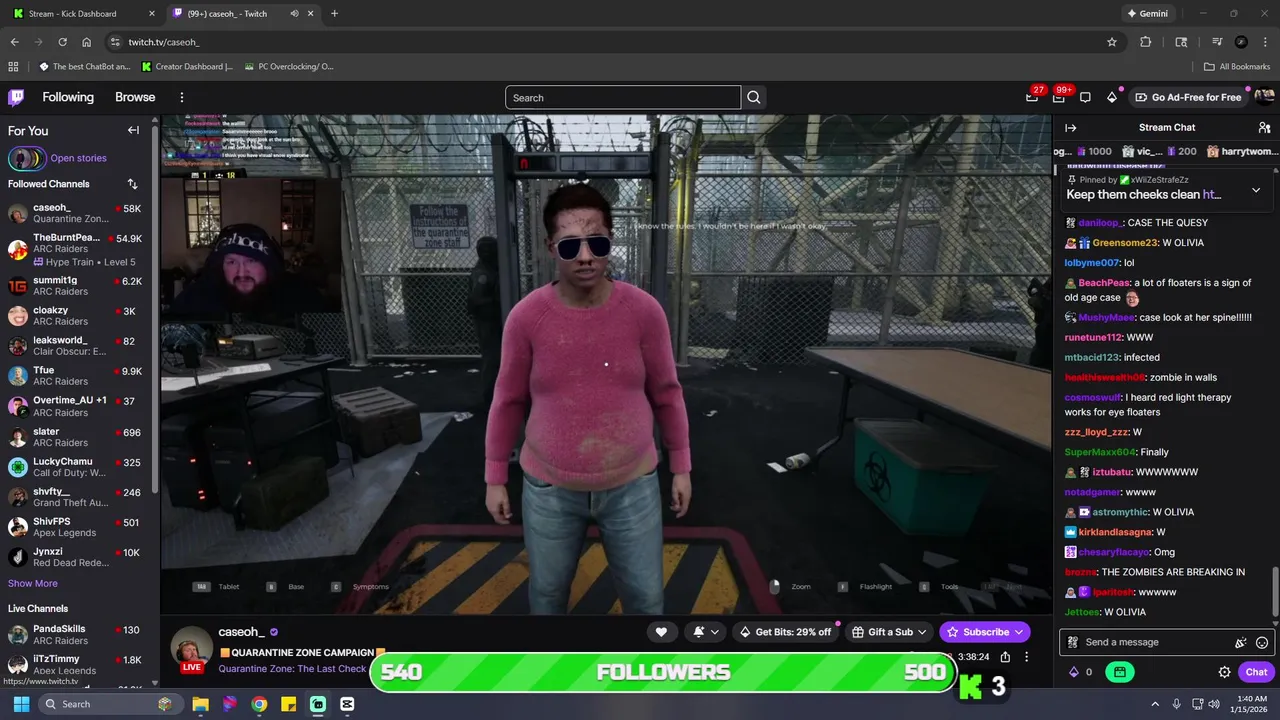This screenshot has height=720, width=1280.
Task: Click the search magnifier button
Action: 754,97
